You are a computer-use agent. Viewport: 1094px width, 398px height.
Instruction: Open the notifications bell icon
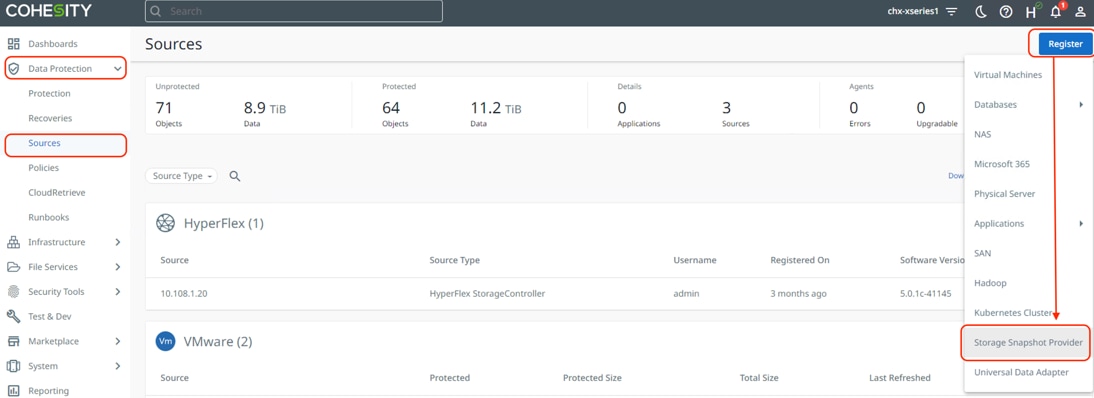click(1056, 11)
